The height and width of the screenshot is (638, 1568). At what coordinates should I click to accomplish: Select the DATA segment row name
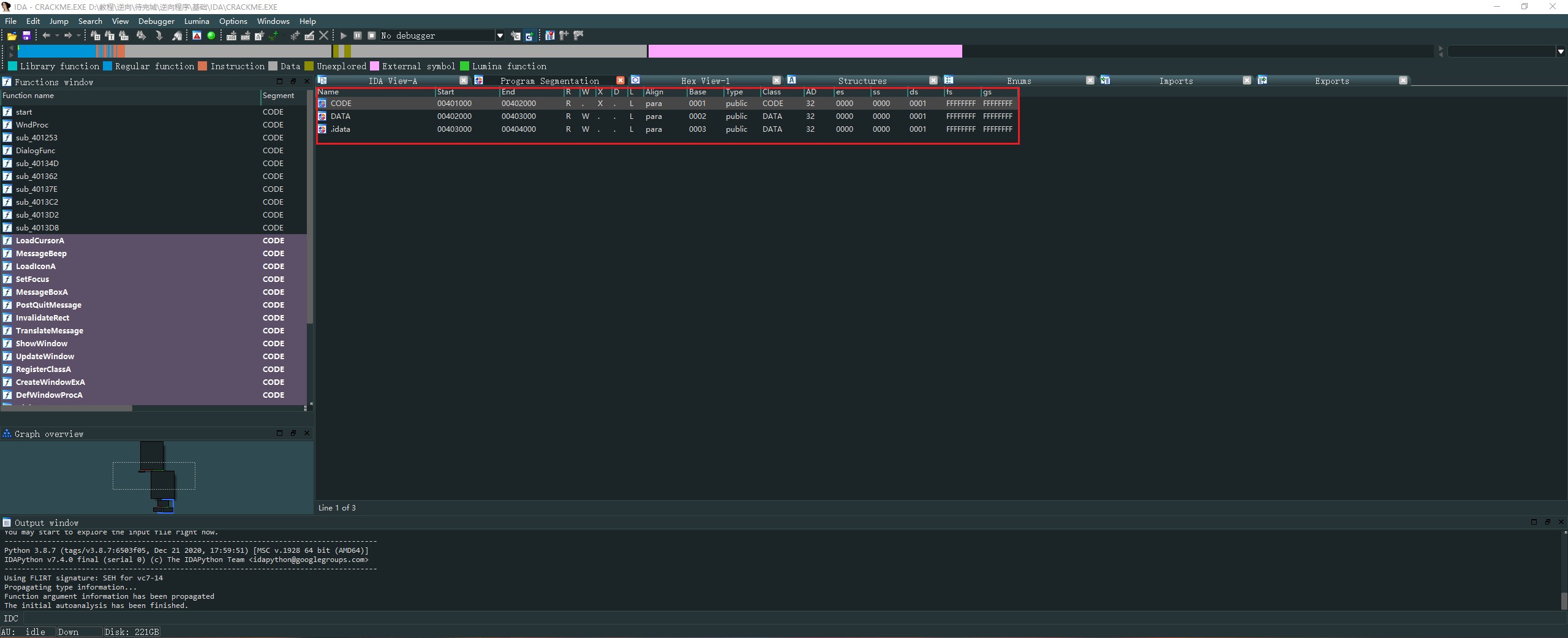(x=341, y=116)
